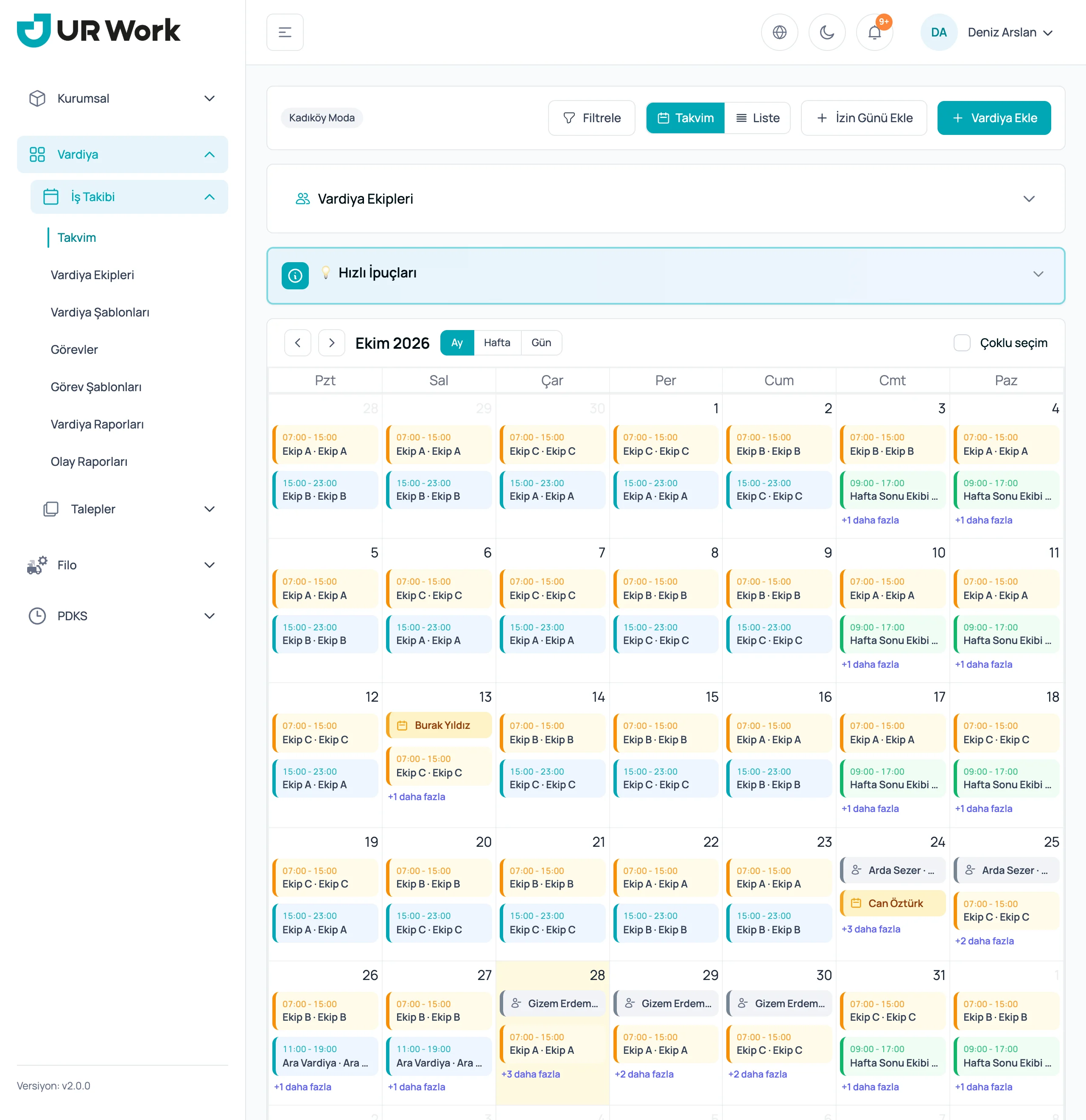Open the language globe icon
This screenshot has width=1086, height=1120.
click(x=779, y=32)
